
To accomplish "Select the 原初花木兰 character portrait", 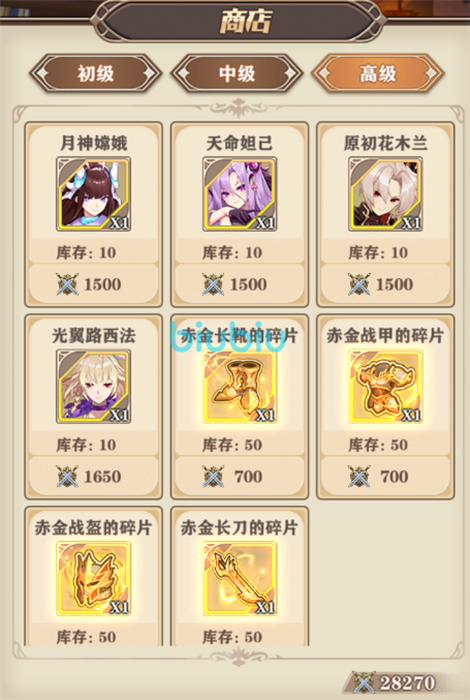I will (385, 194).
